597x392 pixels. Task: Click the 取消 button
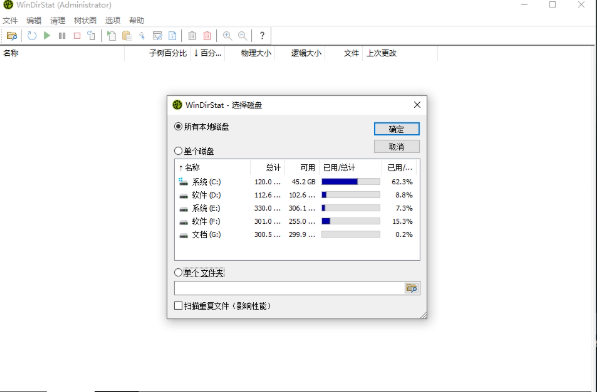click(397, 147)
